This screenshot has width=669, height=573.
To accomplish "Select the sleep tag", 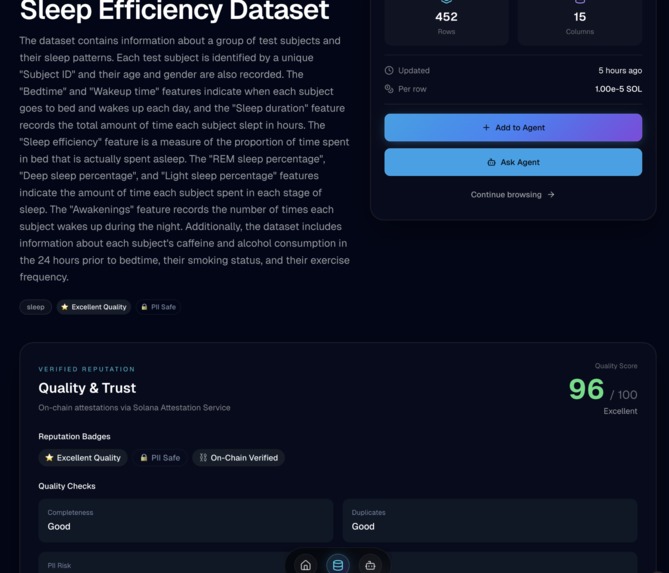I will 35,307.
